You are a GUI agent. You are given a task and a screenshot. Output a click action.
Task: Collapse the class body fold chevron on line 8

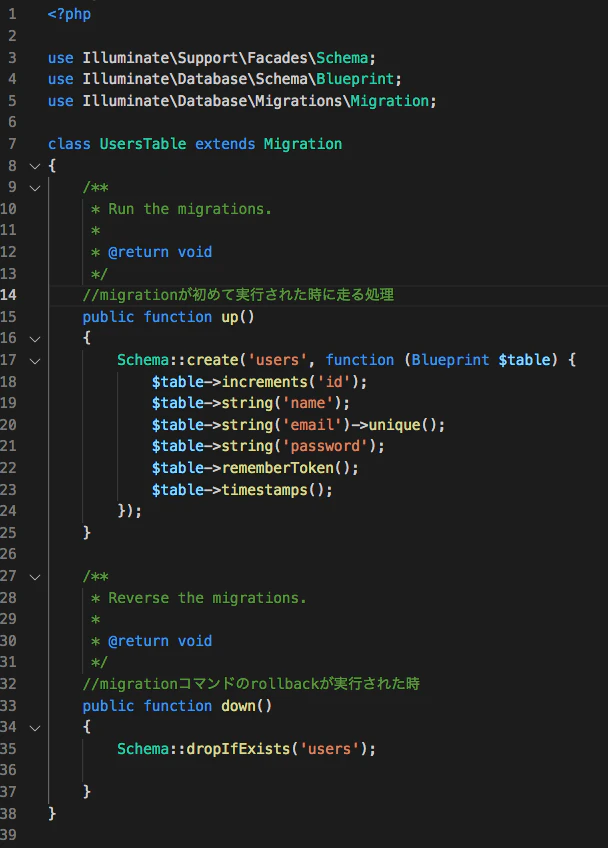click(35, 167)
